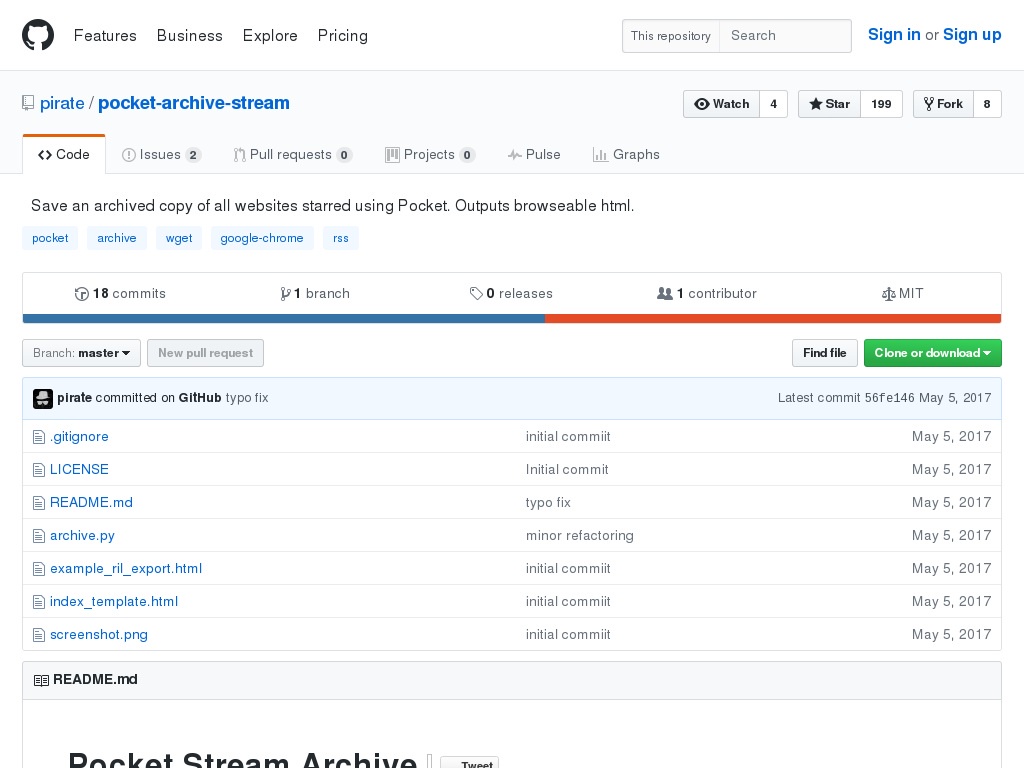Screen dimensions: 1024x768
Task: Click the LICENSE file icon
Action: pyautogui.click(x=39, y=470)
